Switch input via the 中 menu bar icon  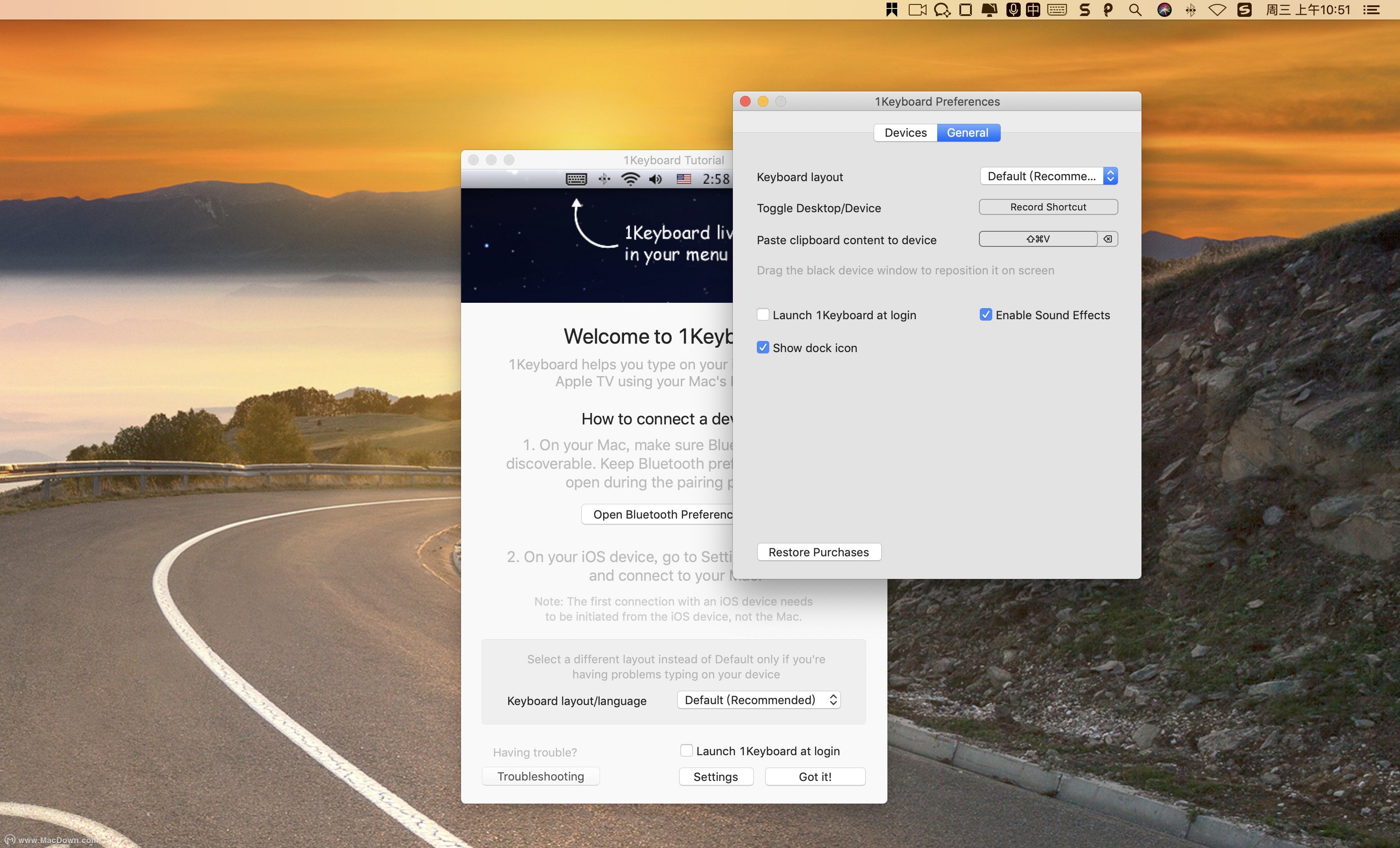(x=1033, y=10)
